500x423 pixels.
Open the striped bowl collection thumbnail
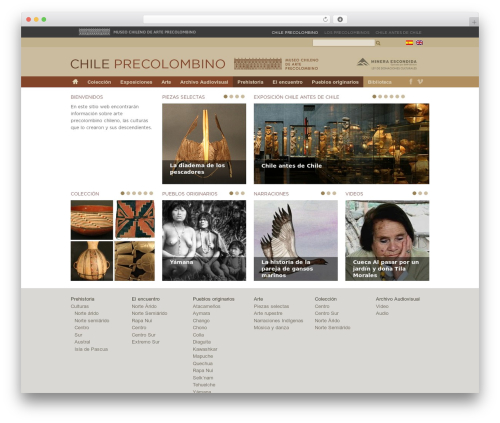coord(92,220)
